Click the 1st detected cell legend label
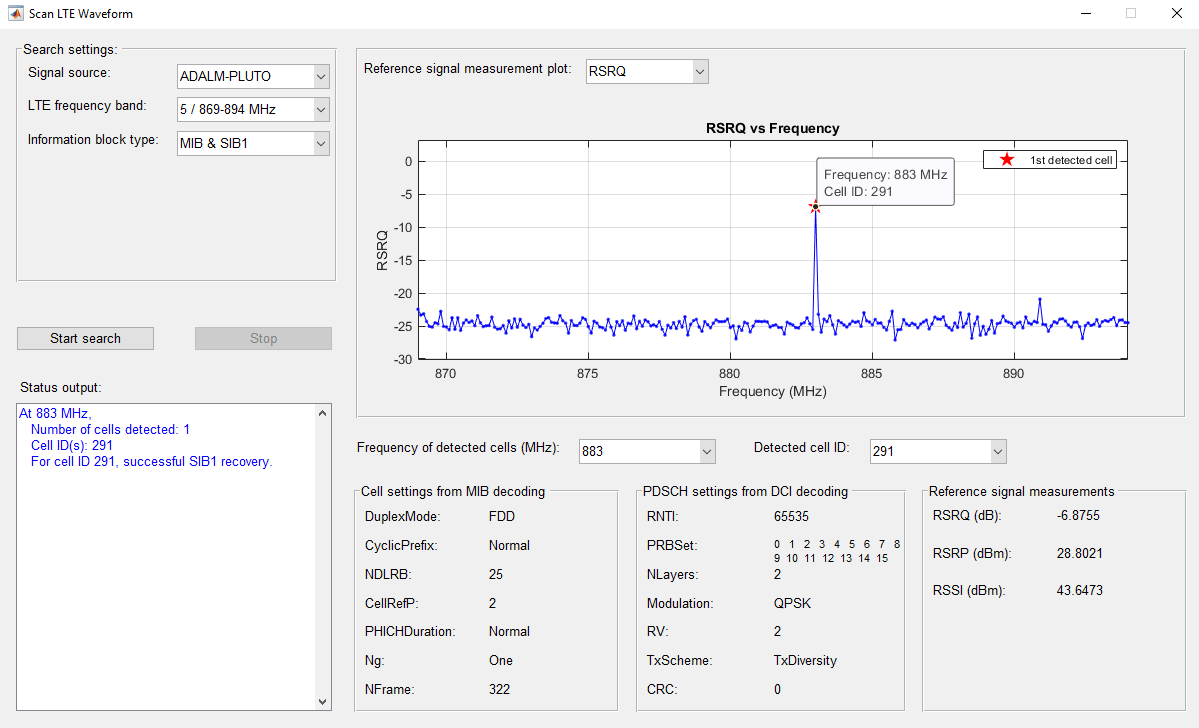 pyautogui.click(x=1071, y=160)
